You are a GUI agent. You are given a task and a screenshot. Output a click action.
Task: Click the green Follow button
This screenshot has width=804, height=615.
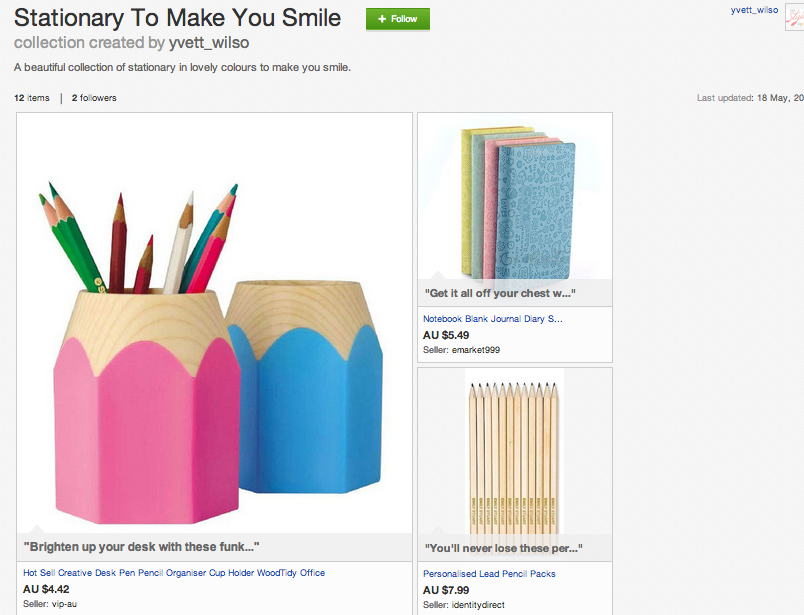(x=397, y=19)
